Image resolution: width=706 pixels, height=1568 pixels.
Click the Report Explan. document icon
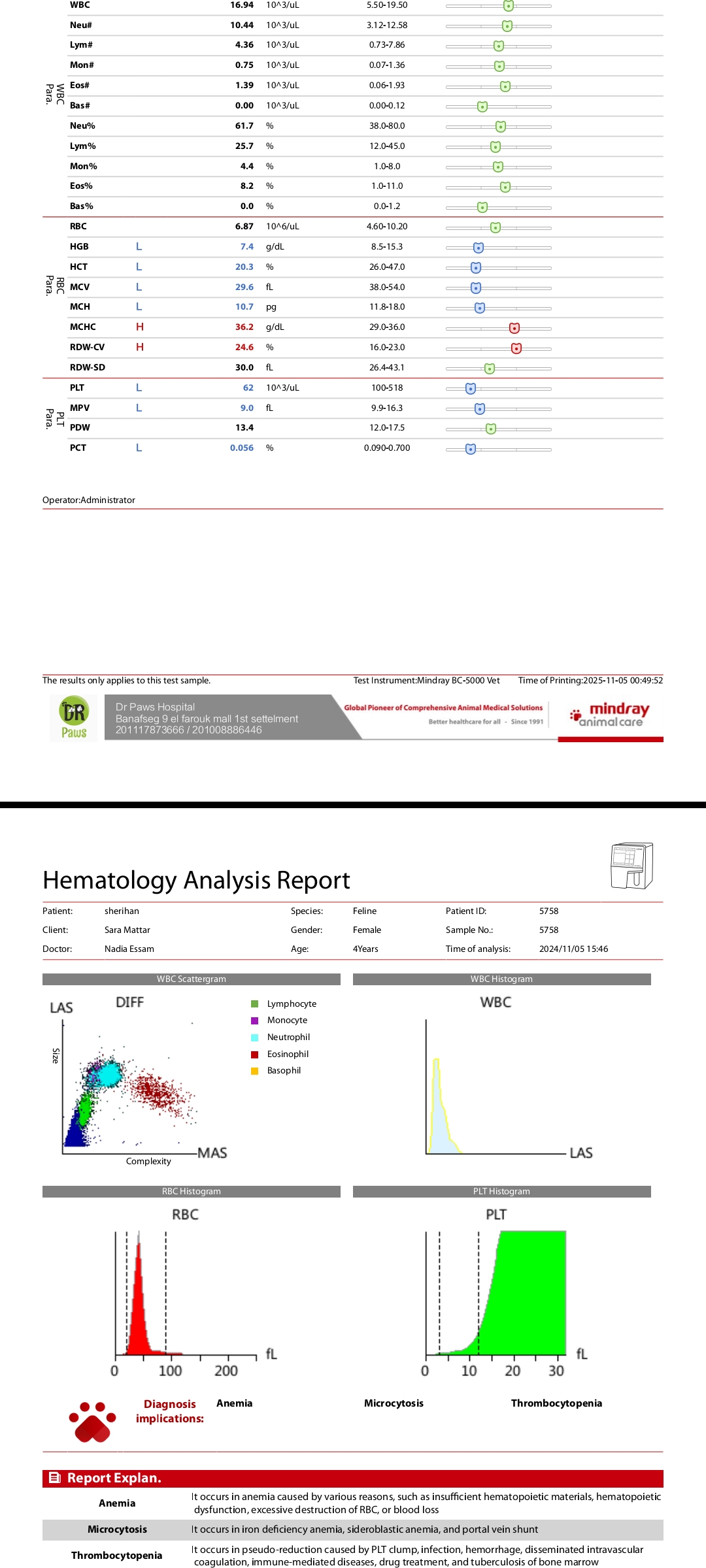pyautogui.click(x=55, y=1478)
